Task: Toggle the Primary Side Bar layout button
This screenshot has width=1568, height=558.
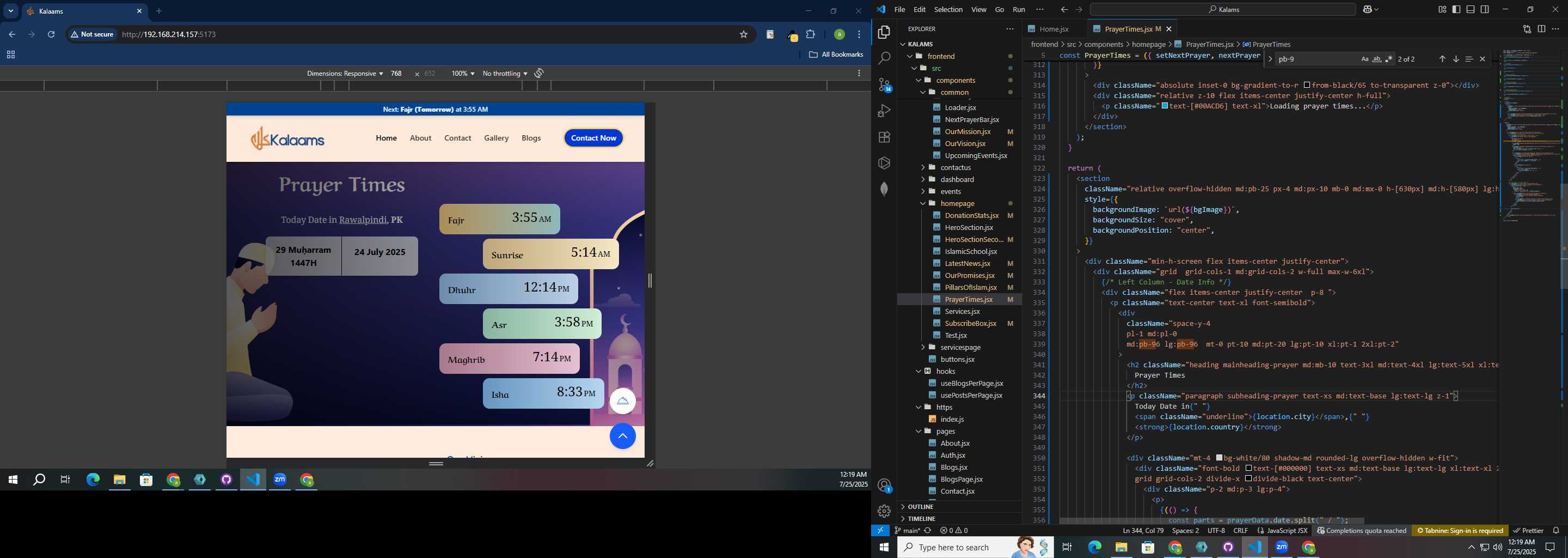Action: 1456,9
